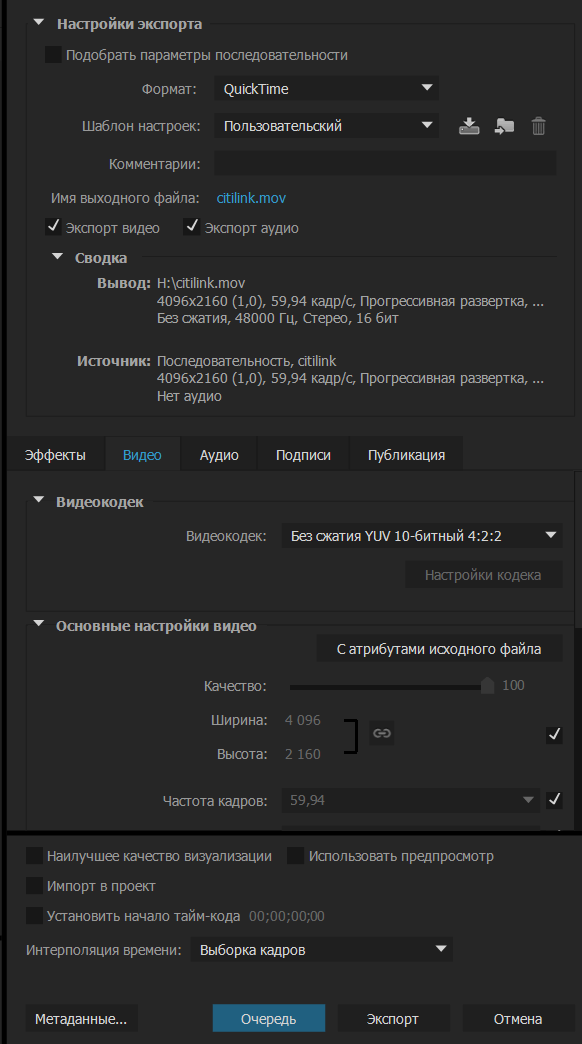
Task: Click the Отмена button
Action: click(x=518, y=1019)
